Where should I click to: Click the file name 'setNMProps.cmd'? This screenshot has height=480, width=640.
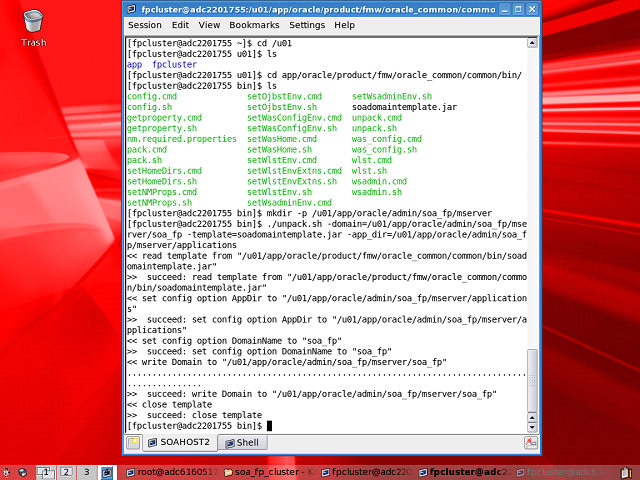162,192
